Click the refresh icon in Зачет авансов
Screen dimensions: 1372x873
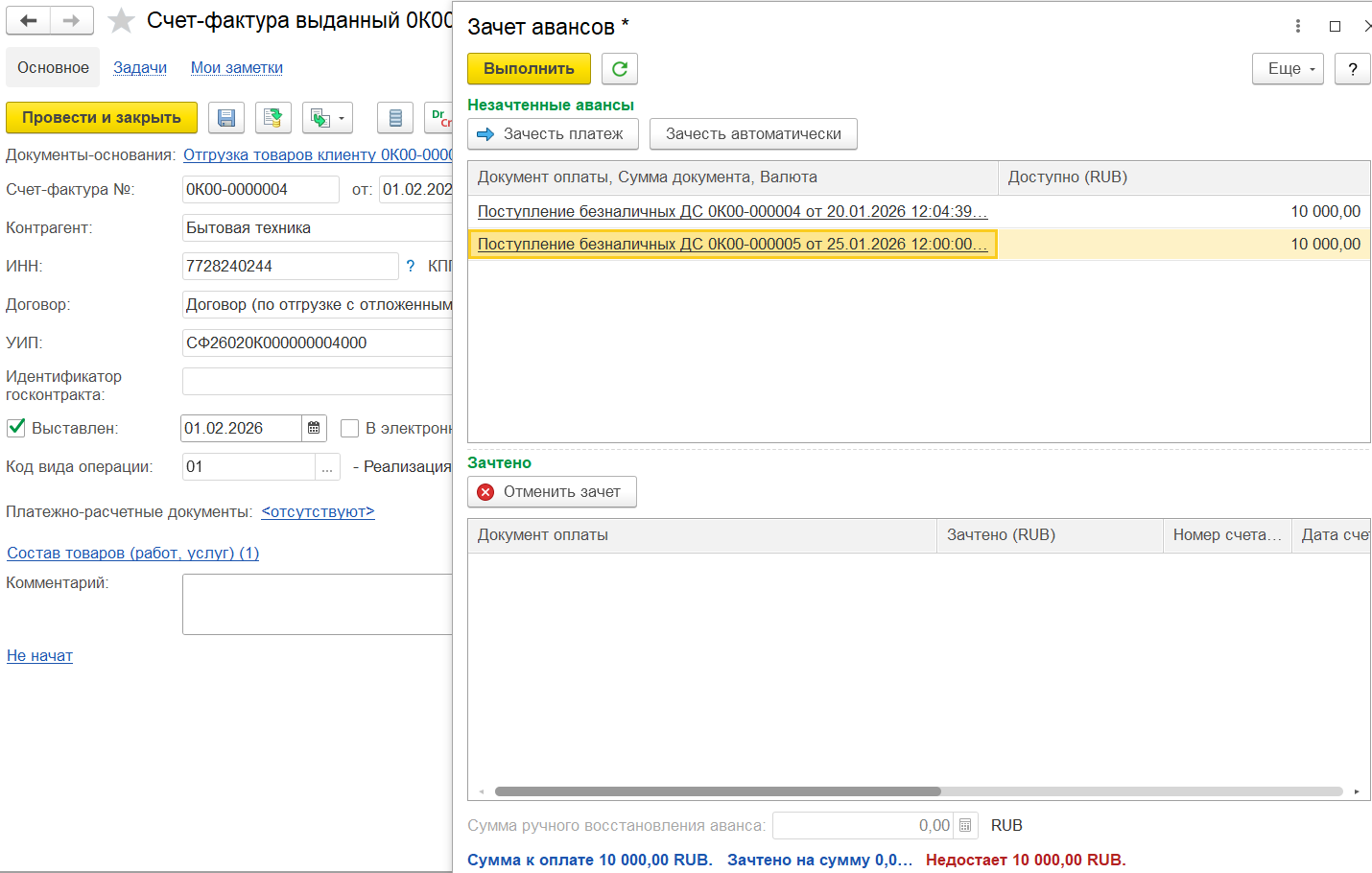click(620, 68)
